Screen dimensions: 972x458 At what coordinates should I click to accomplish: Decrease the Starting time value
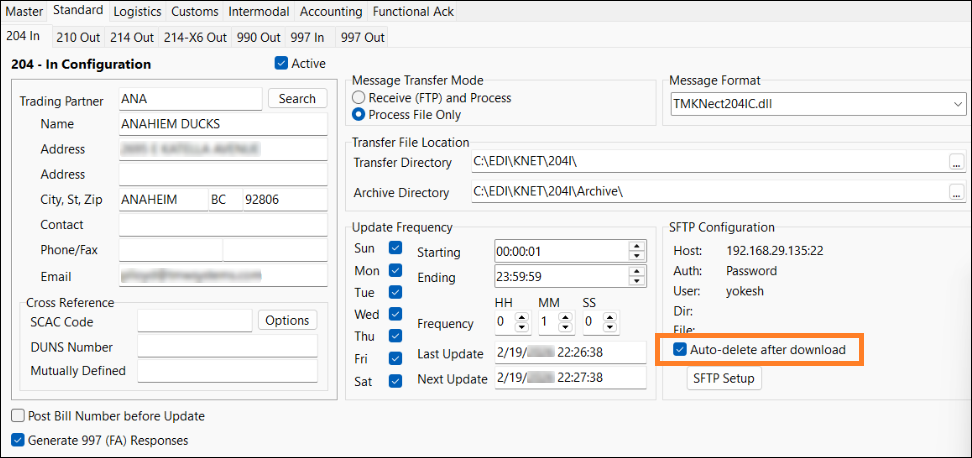coord(637,257)
